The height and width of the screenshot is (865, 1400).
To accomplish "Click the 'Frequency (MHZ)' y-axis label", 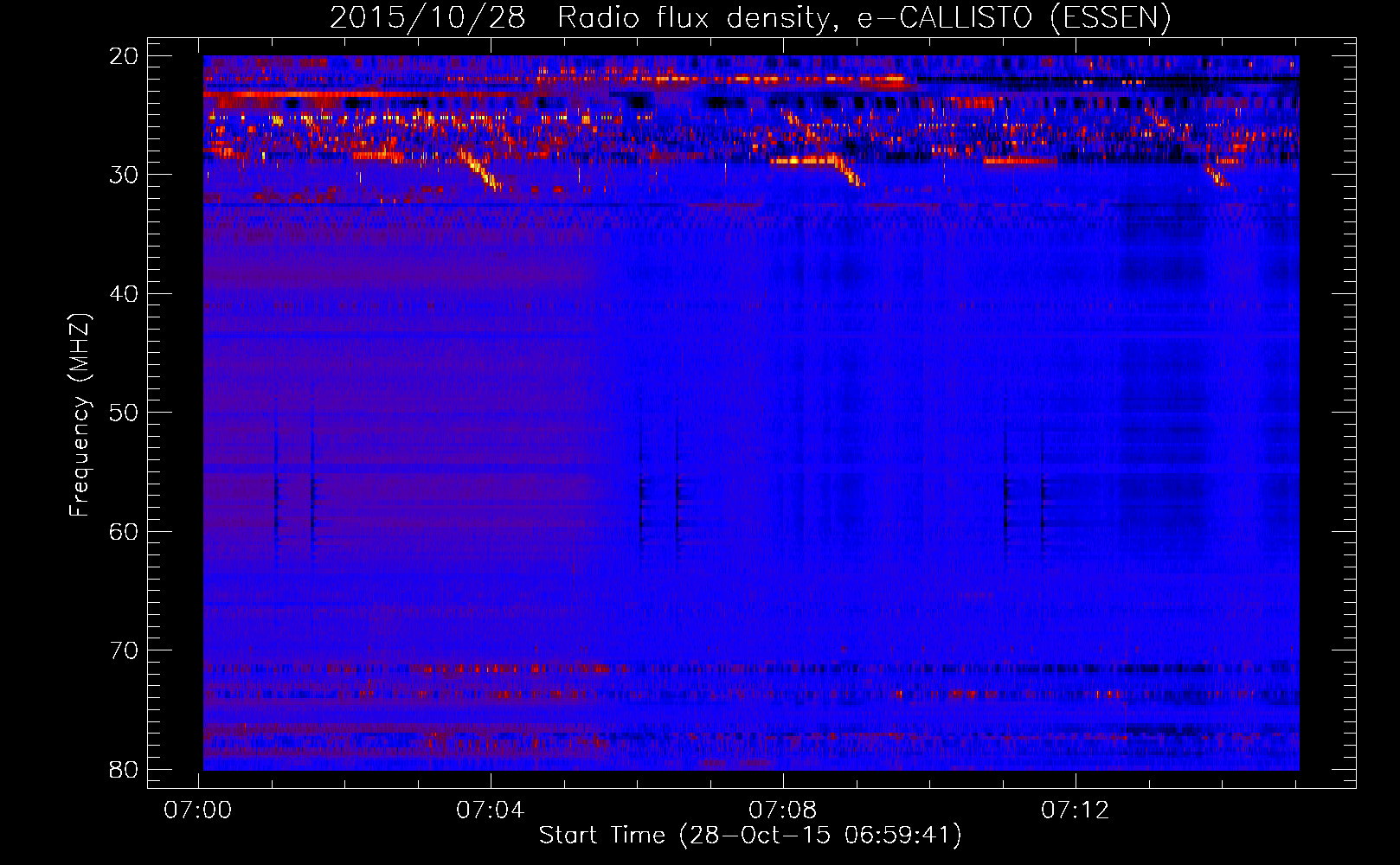I will [x=80, y=415].
